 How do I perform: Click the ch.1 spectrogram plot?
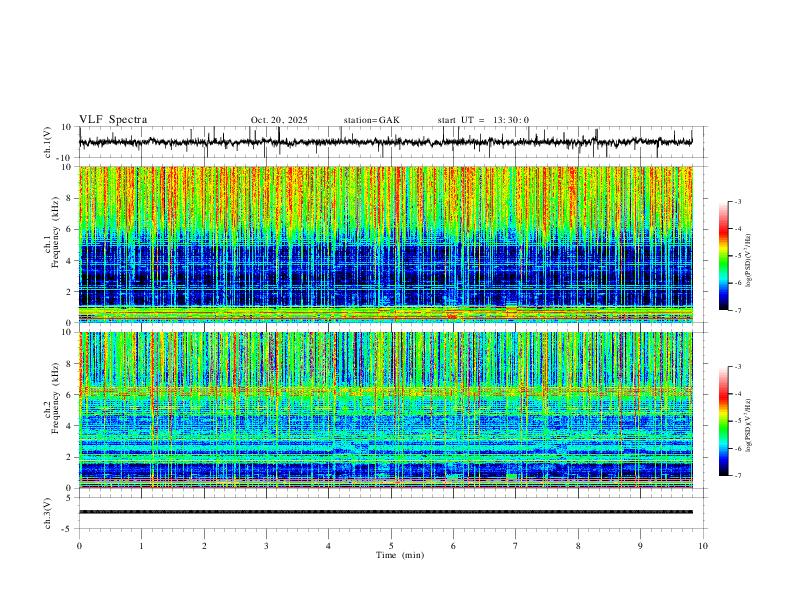tap(386, 244)
